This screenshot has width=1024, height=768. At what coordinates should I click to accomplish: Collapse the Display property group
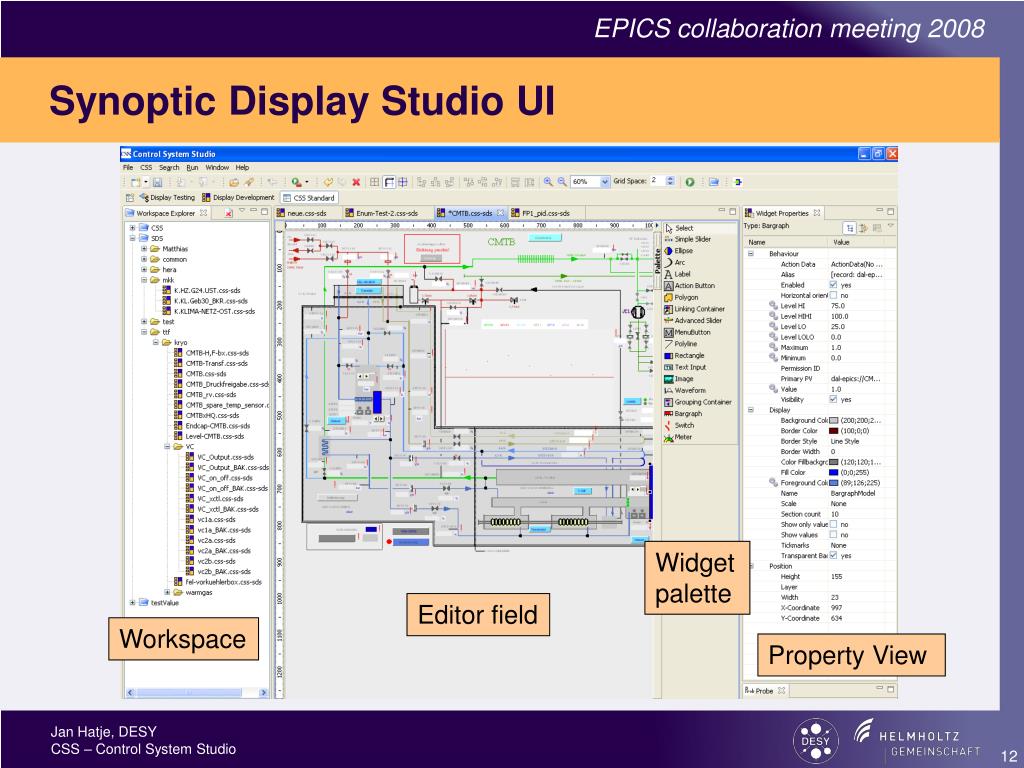[751, 410]
